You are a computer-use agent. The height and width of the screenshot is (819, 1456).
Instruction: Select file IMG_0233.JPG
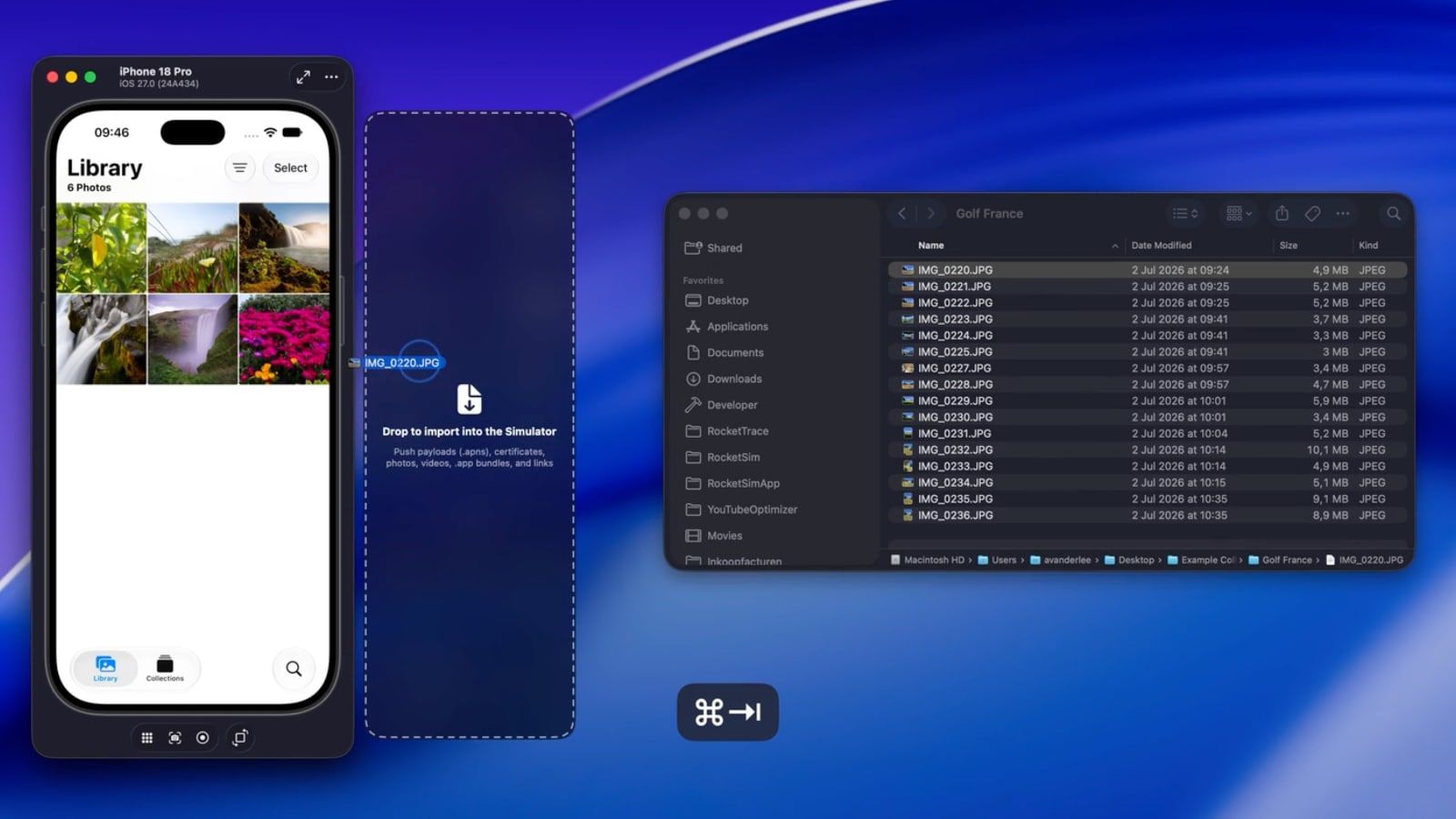[x=1147, y=467]
